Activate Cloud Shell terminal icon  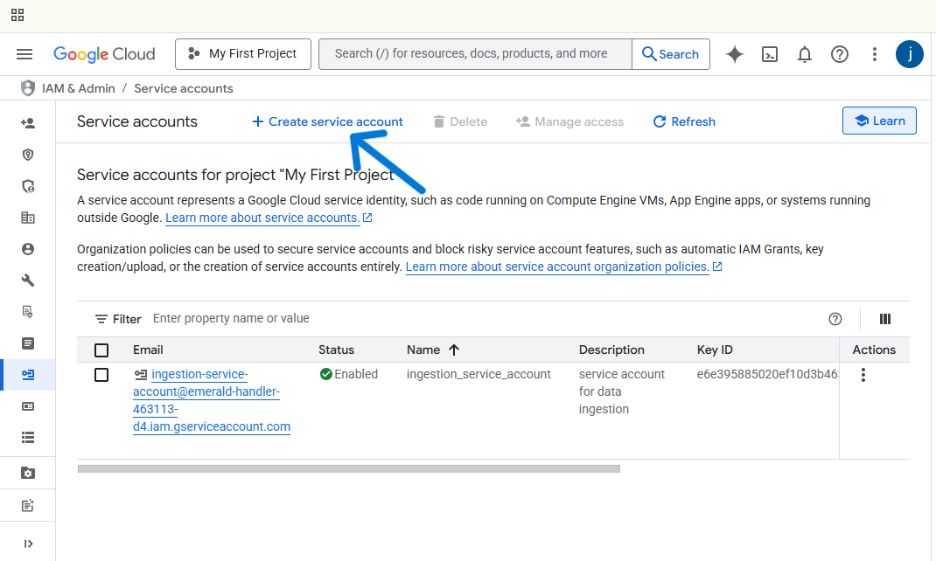(770, 54)
